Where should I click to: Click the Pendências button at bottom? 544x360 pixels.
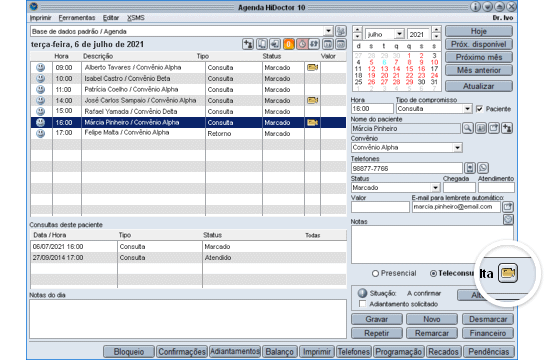click(489, 352)
